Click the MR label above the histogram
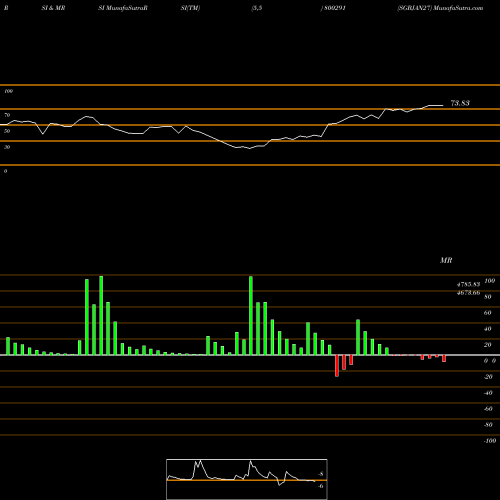The image size is (500, 500). [446, 260]
